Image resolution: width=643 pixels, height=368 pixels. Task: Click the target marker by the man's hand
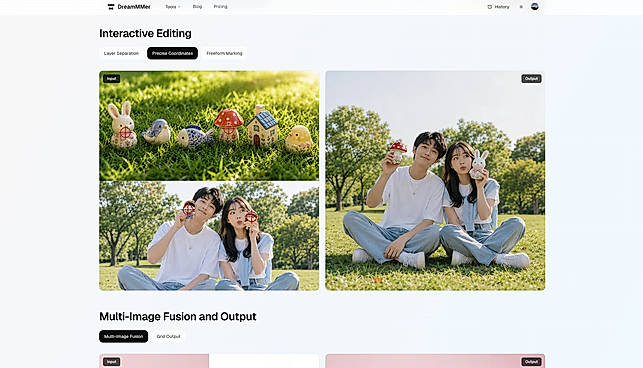click(x=189, y=209)
